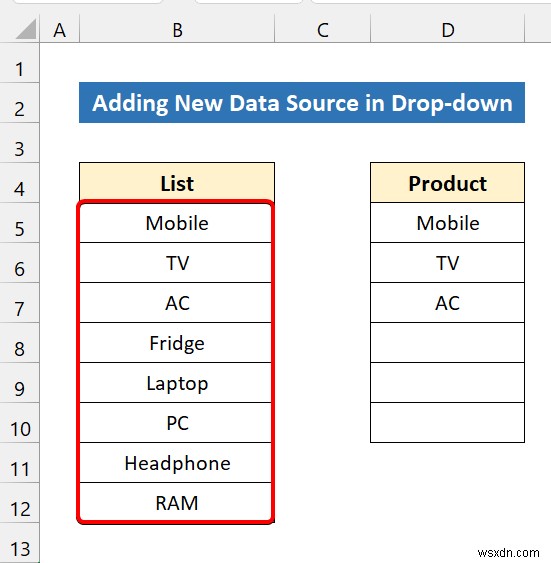
Task: Select the 'PC' cell
Action: [x=177, y=423]
